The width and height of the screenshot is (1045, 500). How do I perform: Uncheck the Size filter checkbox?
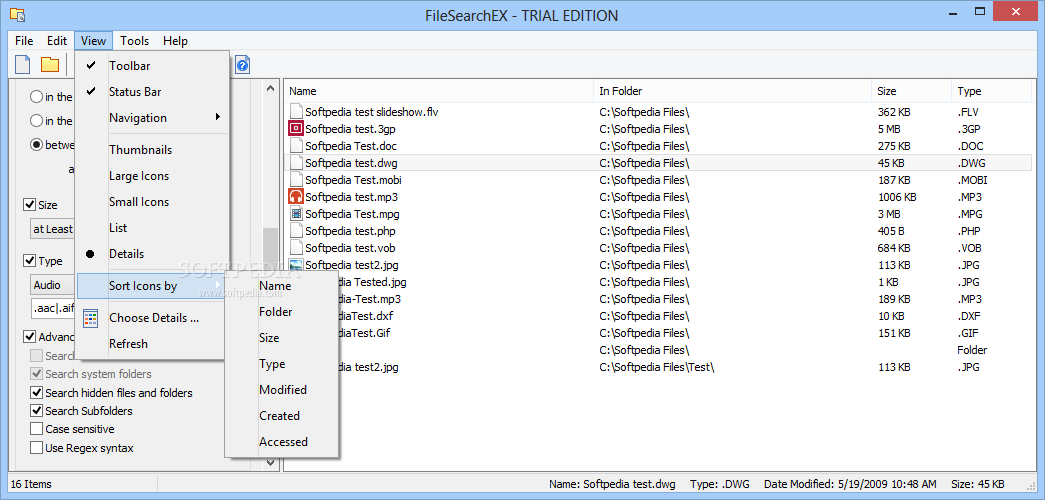[29, 205]
